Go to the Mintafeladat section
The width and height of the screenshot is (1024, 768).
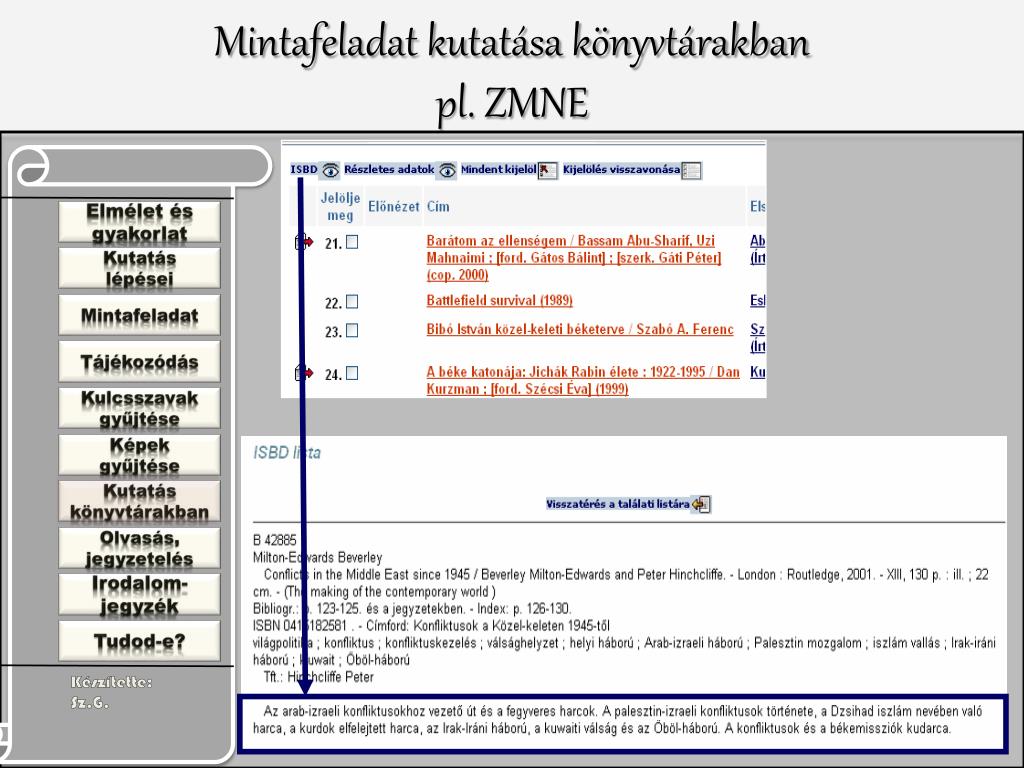(x=139, y=315)
